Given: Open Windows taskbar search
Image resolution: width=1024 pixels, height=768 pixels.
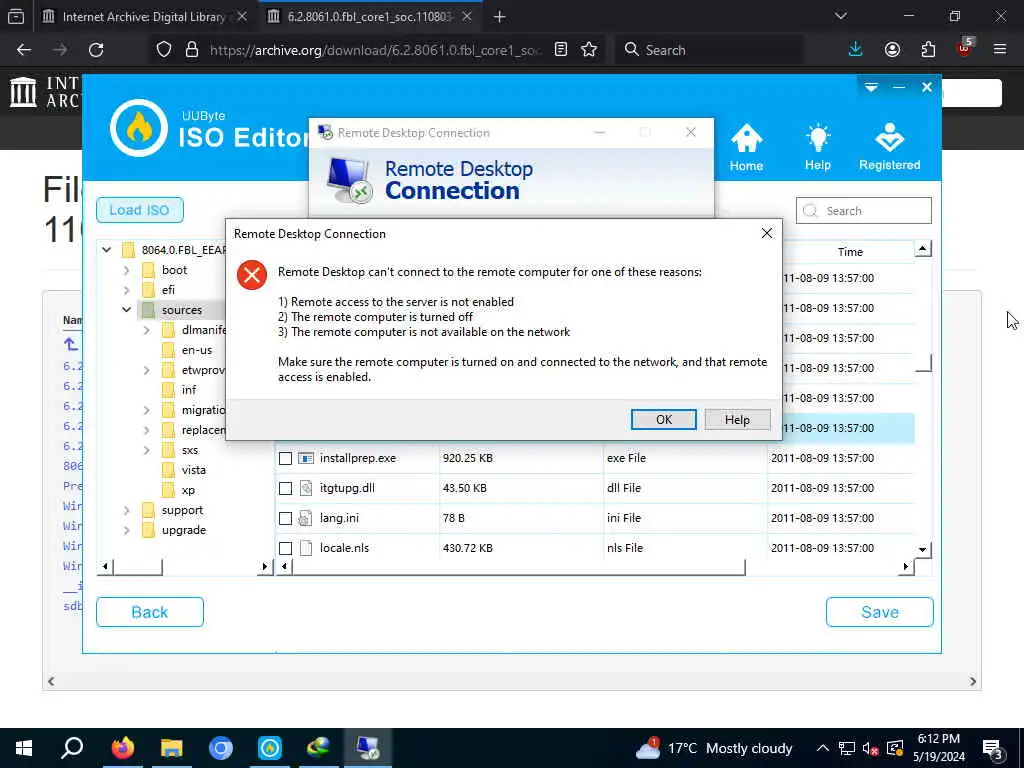Looking at the screenshot, I should pyautogui.click(x=72, y=748).
